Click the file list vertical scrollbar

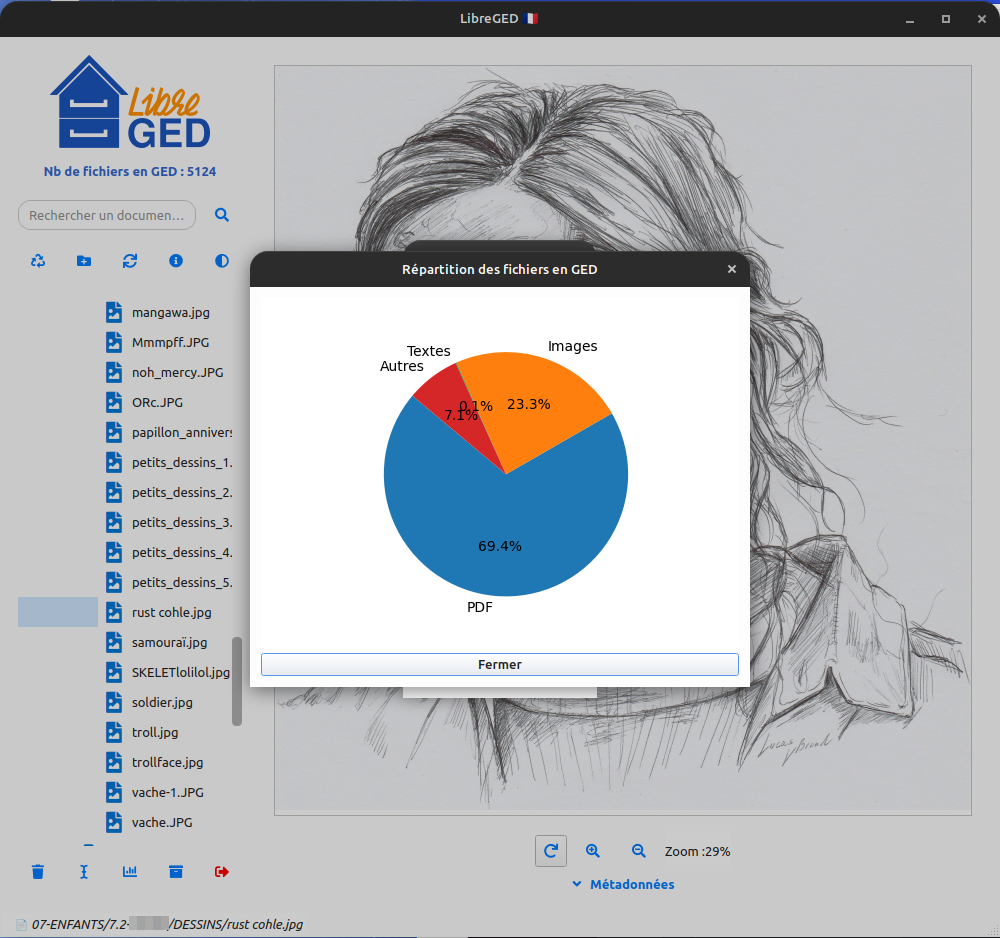[x=237, y=682]
